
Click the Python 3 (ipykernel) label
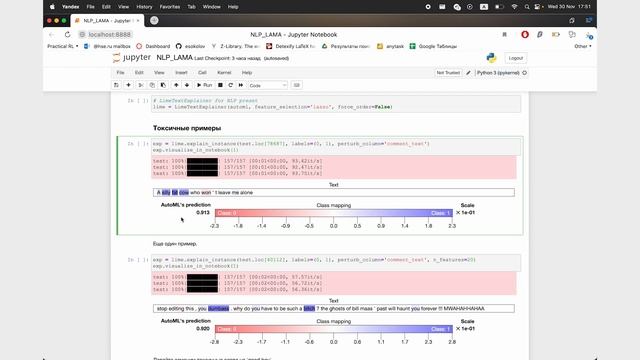point(498,73)
